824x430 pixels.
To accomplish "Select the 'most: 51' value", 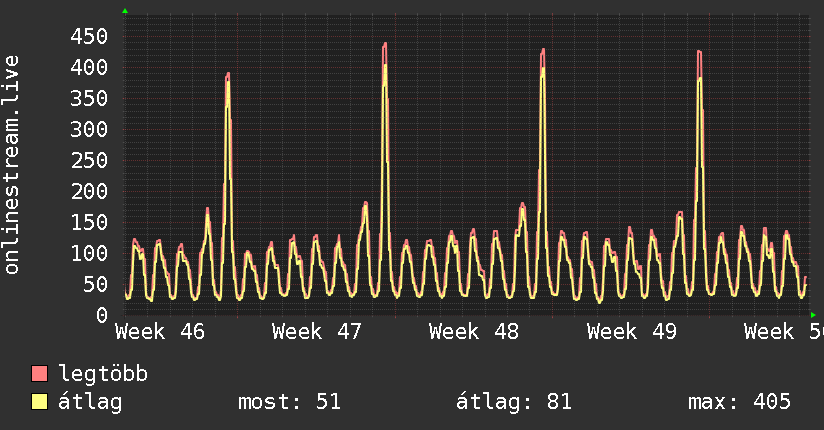I will pos(290,402).
